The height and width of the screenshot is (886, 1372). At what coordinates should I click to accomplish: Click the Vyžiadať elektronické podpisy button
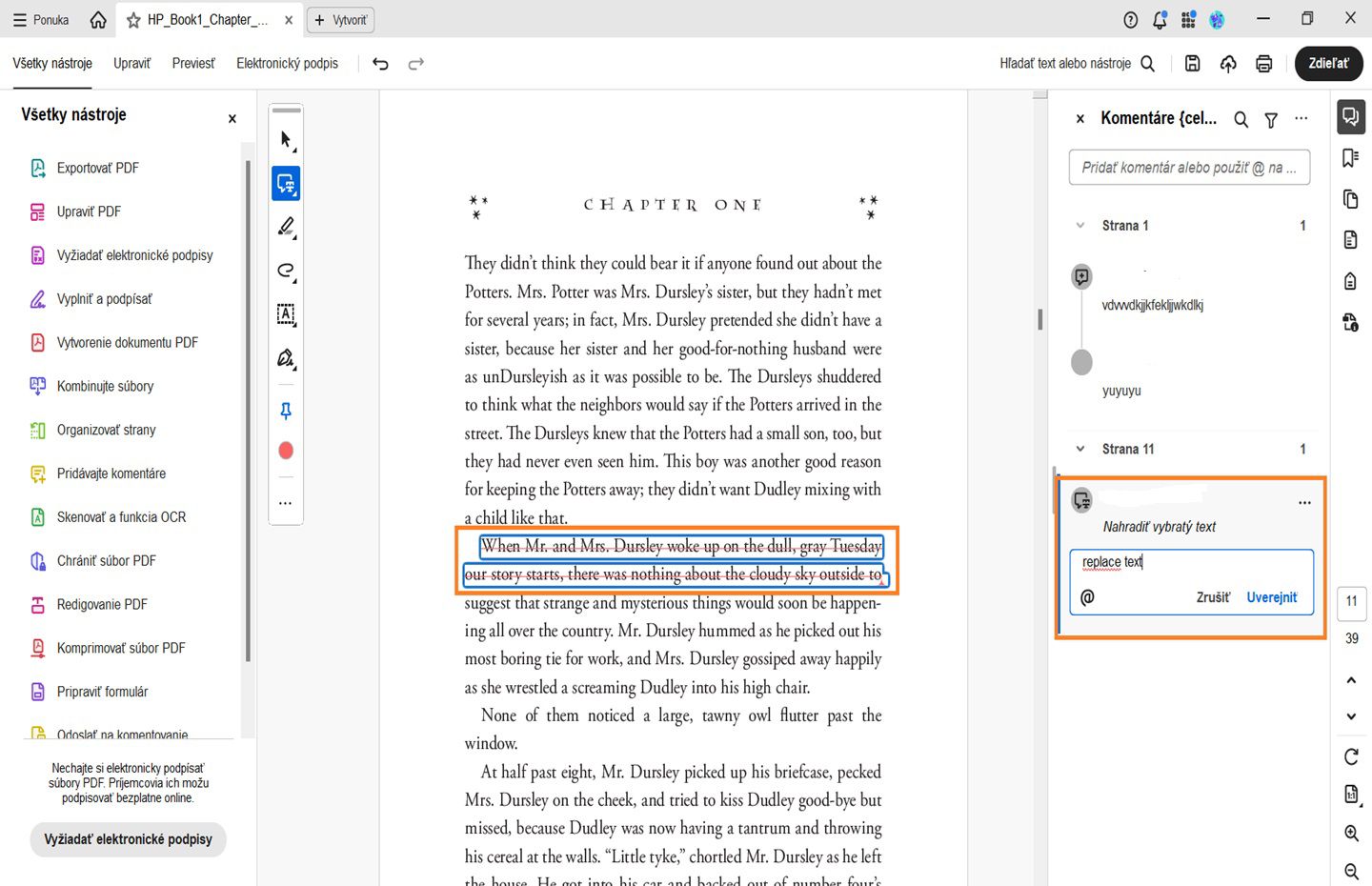point(128,839)
